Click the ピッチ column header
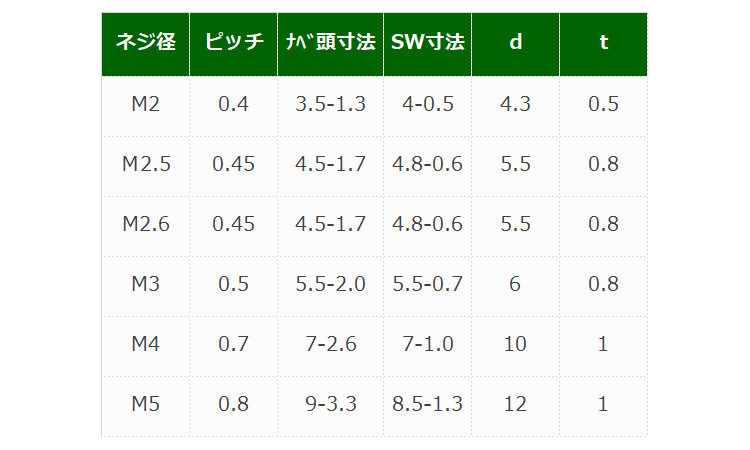Image resolution: width=750 pixels, height=450 pixels. click(233, 44)
